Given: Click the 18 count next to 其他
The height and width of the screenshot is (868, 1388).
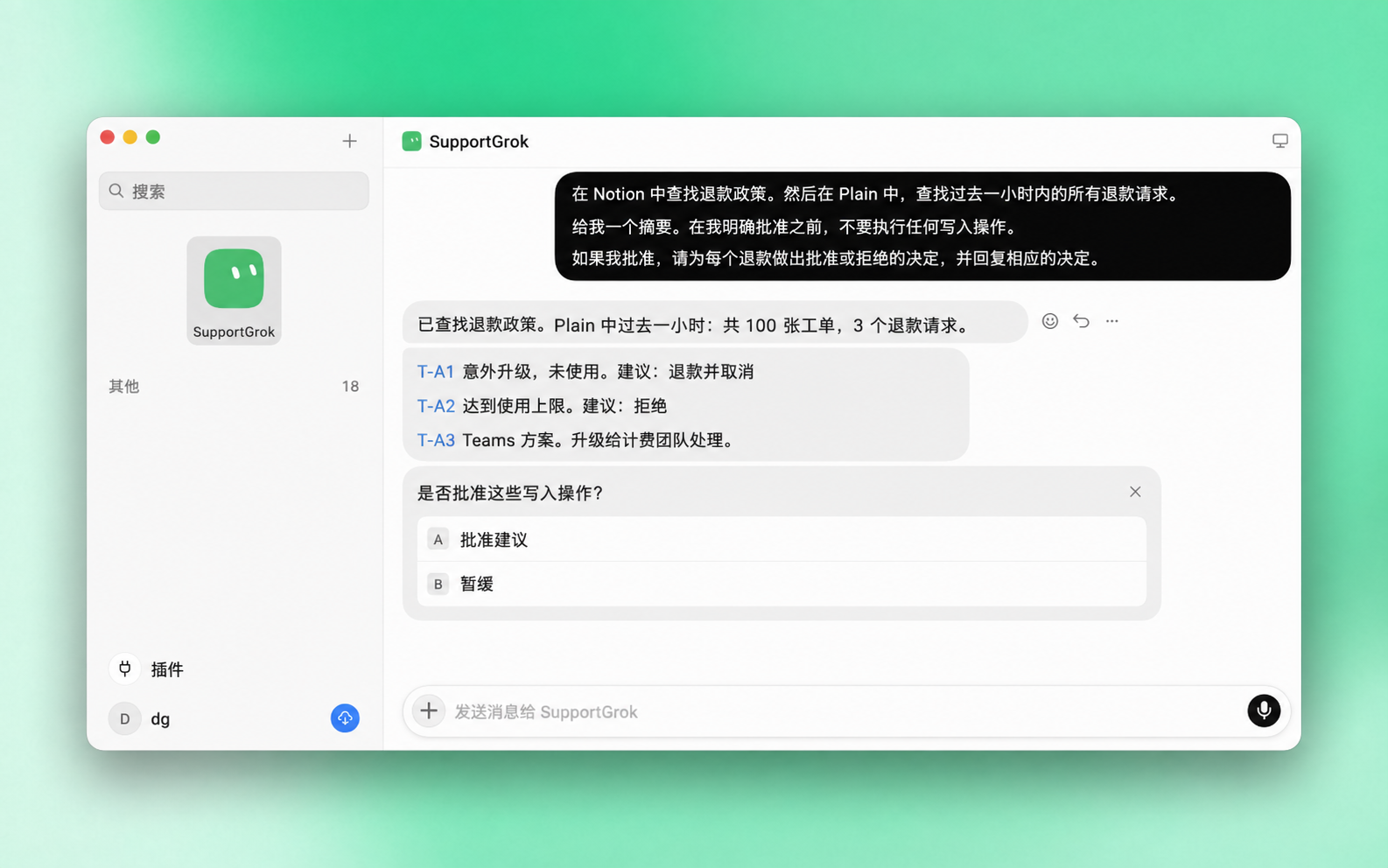Looking at the screenshot, I should pyautogui.click(x=350, y=386).
